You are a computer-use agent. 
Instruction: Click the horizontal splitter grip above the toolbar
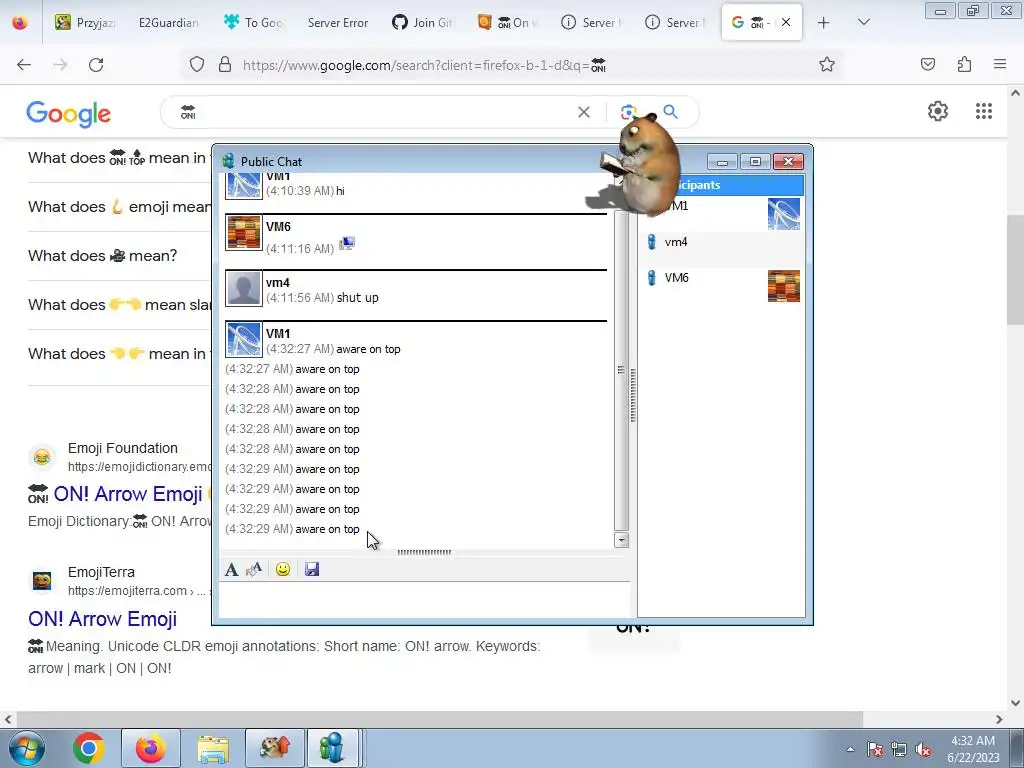tap(424, 552)
